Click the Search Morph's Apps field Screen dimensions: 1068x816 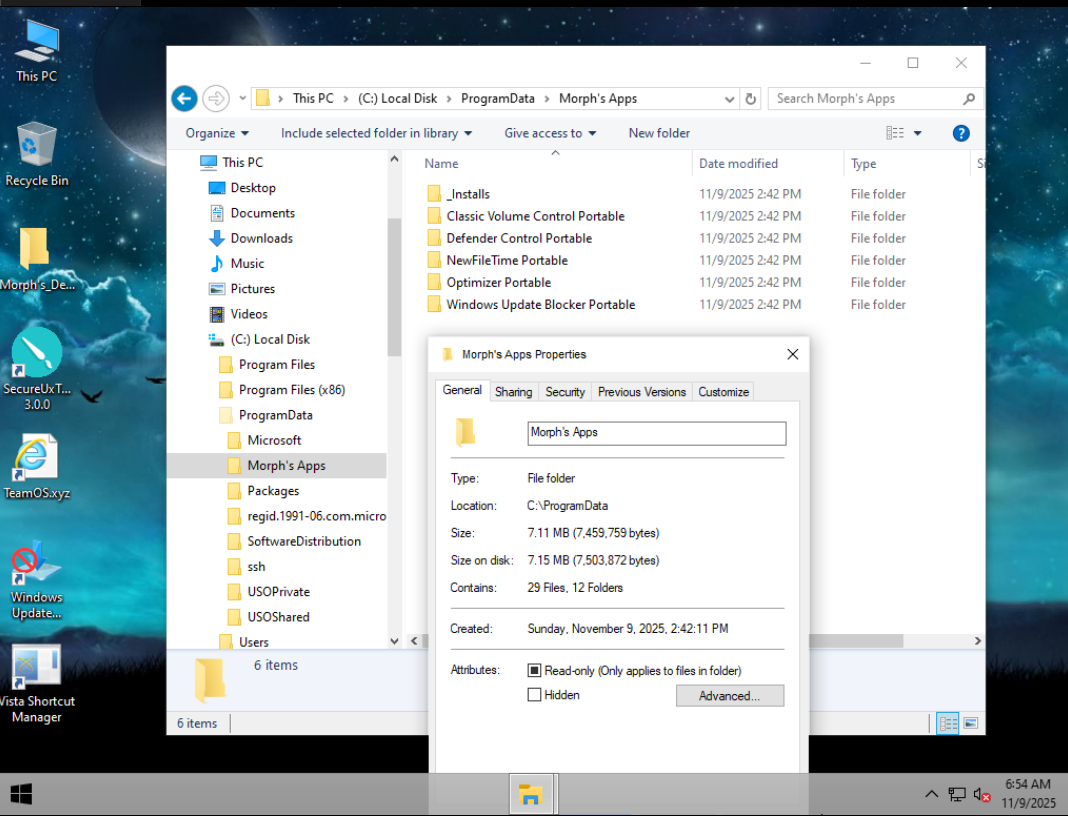(x=865, y=99)
